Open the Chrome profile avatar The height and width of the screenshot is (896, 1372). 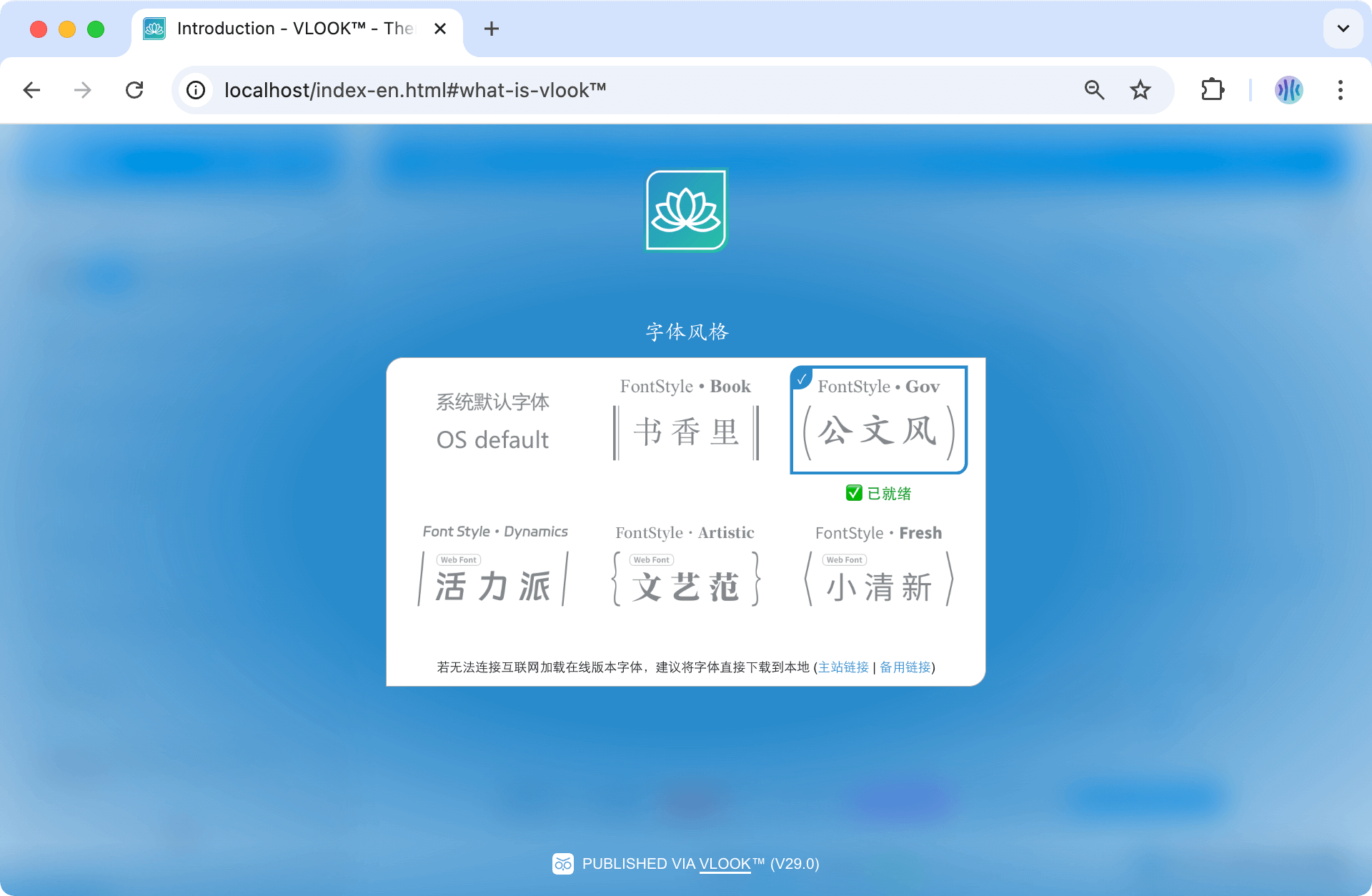tap(1289, 90)
